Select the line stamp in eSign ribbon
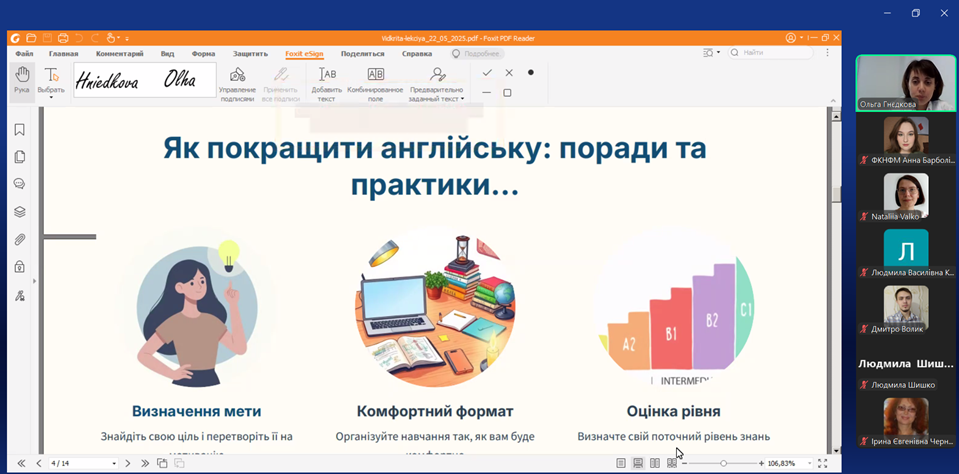 [487, 93]
